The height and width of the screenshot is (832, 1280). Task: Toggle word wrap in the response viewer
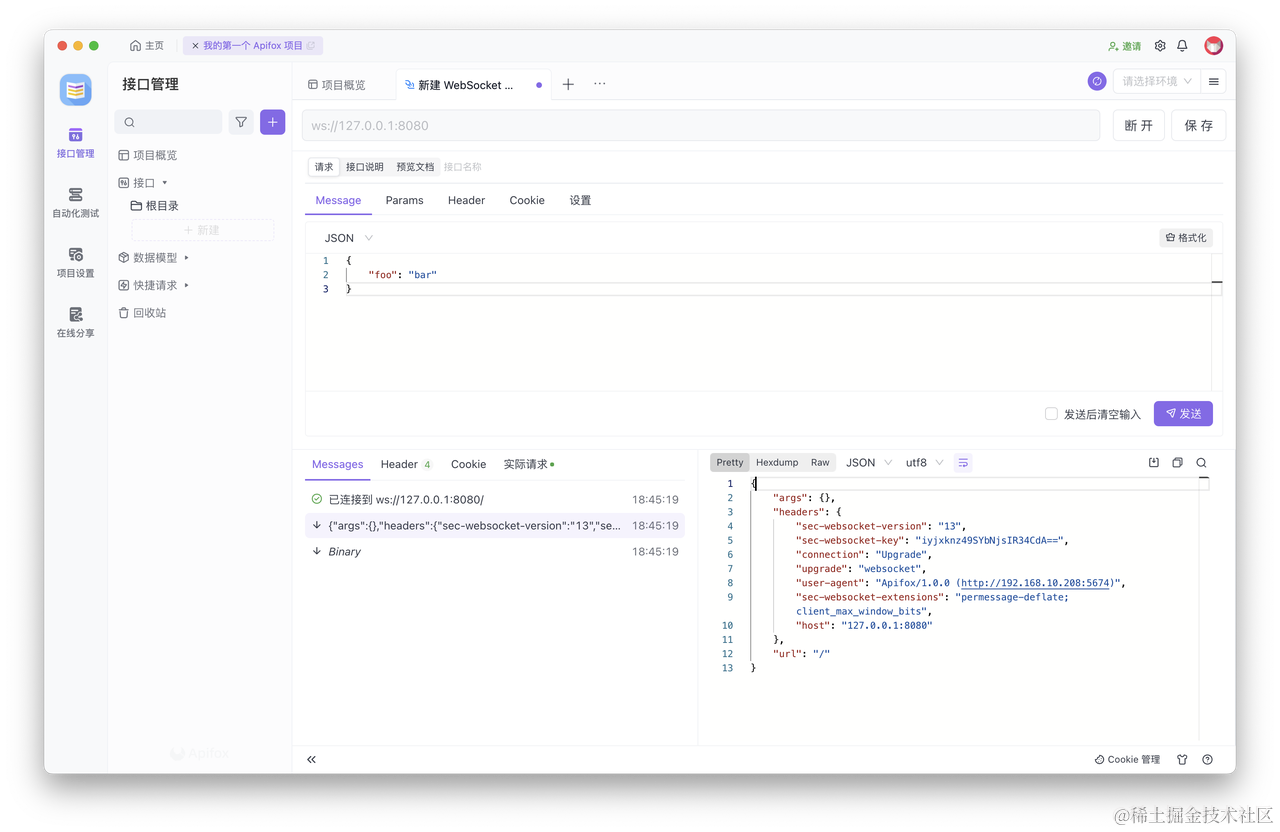tap(962, 462)
